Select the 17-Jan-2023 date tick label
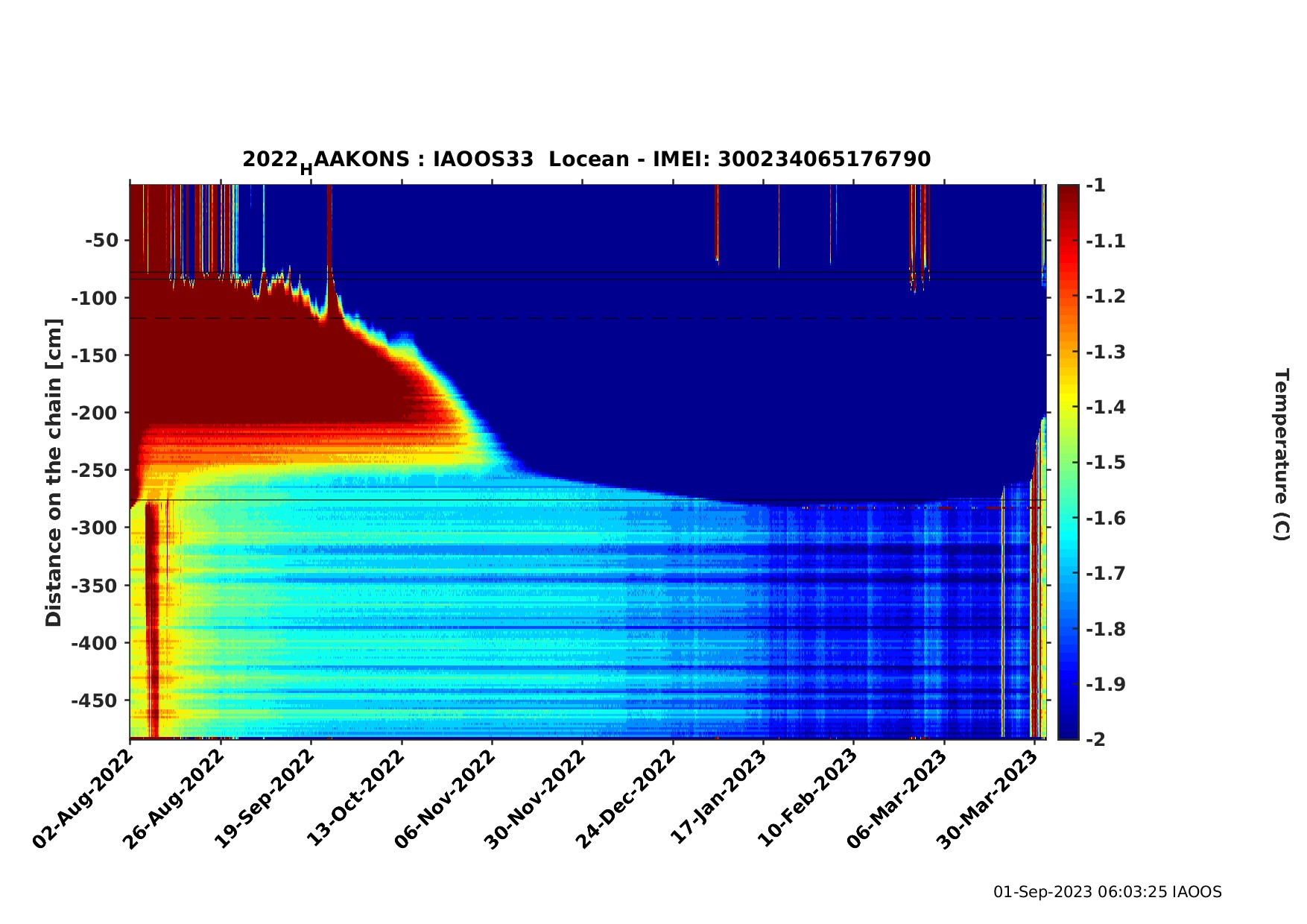The image size is (1307, 924). (x=718, y=798)
